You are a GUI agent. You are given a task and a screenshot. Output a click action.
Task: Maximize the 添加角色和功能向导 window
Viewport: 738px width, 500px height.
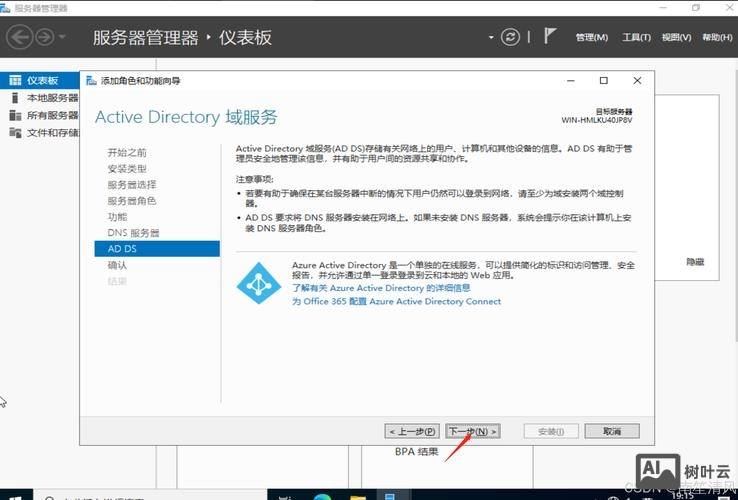coord(604,81)
